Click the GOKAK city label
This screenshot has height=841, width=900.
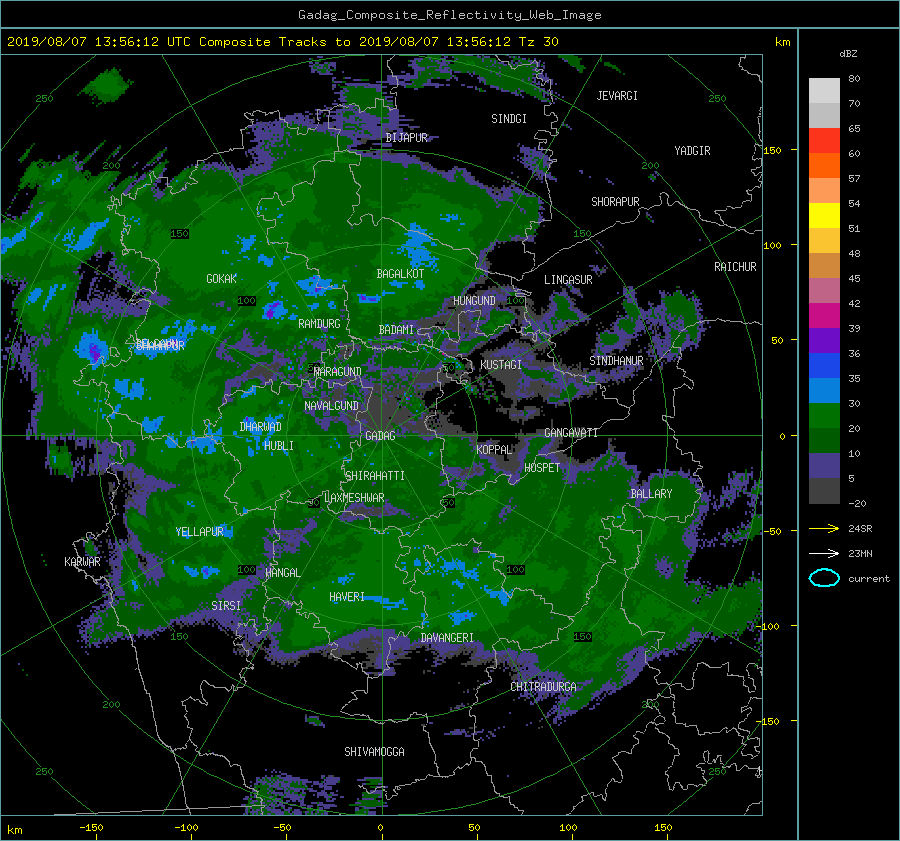point(222,279)
